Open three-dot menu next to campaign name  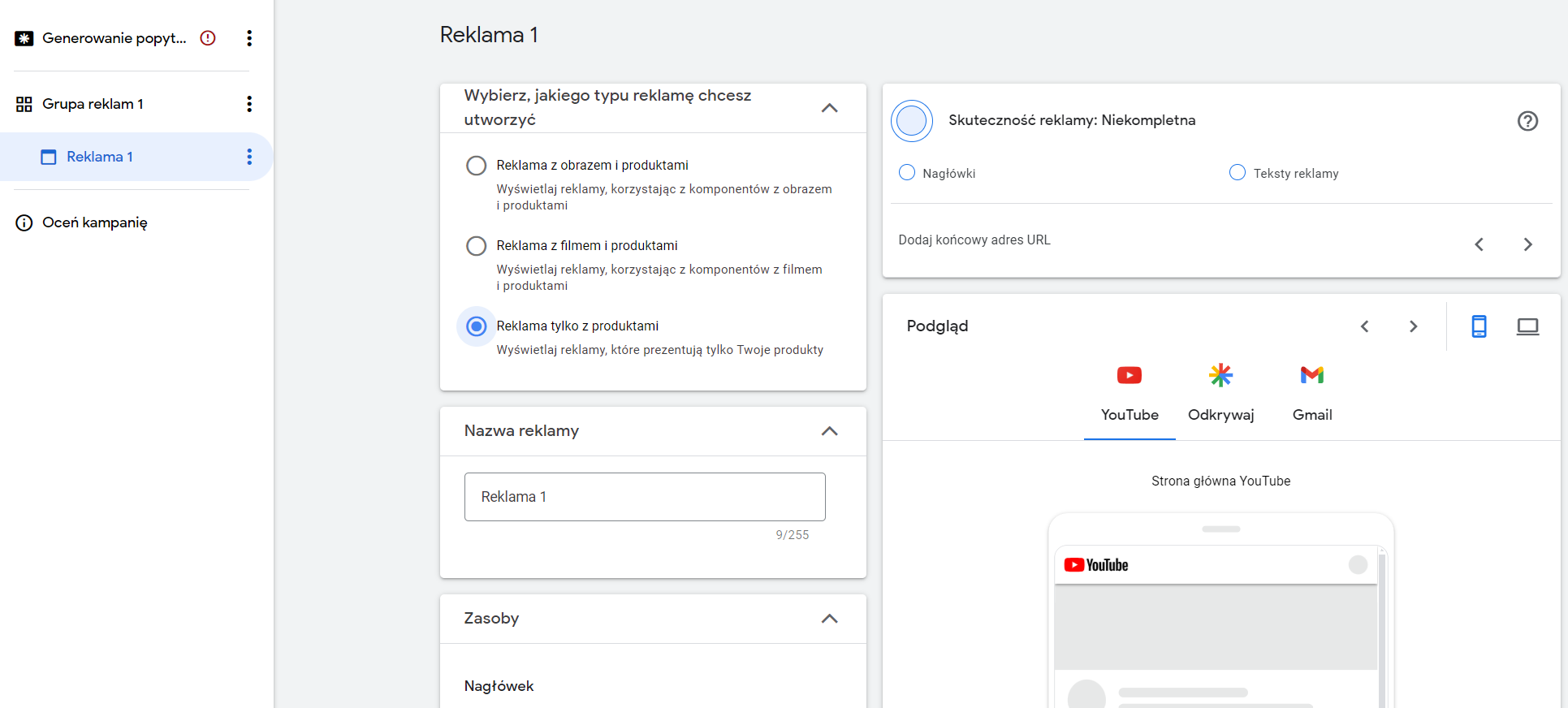[249, 38]
